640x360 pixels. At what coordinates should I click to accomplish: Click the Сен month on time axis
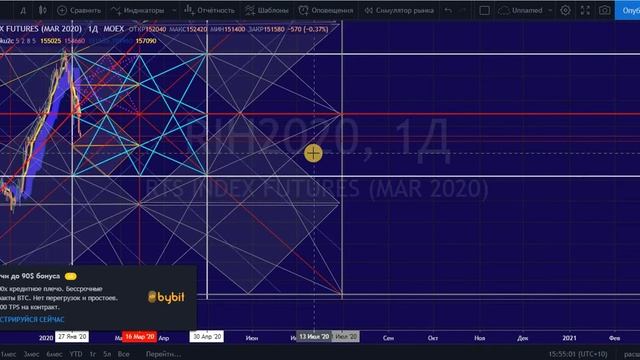coord(388,338)
